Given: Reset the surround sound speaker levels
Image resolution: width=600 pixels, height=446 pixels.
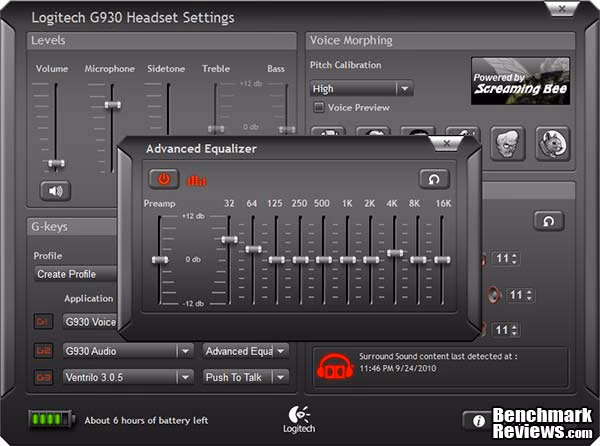Looking at the screenshot, I should click(549, 221).
